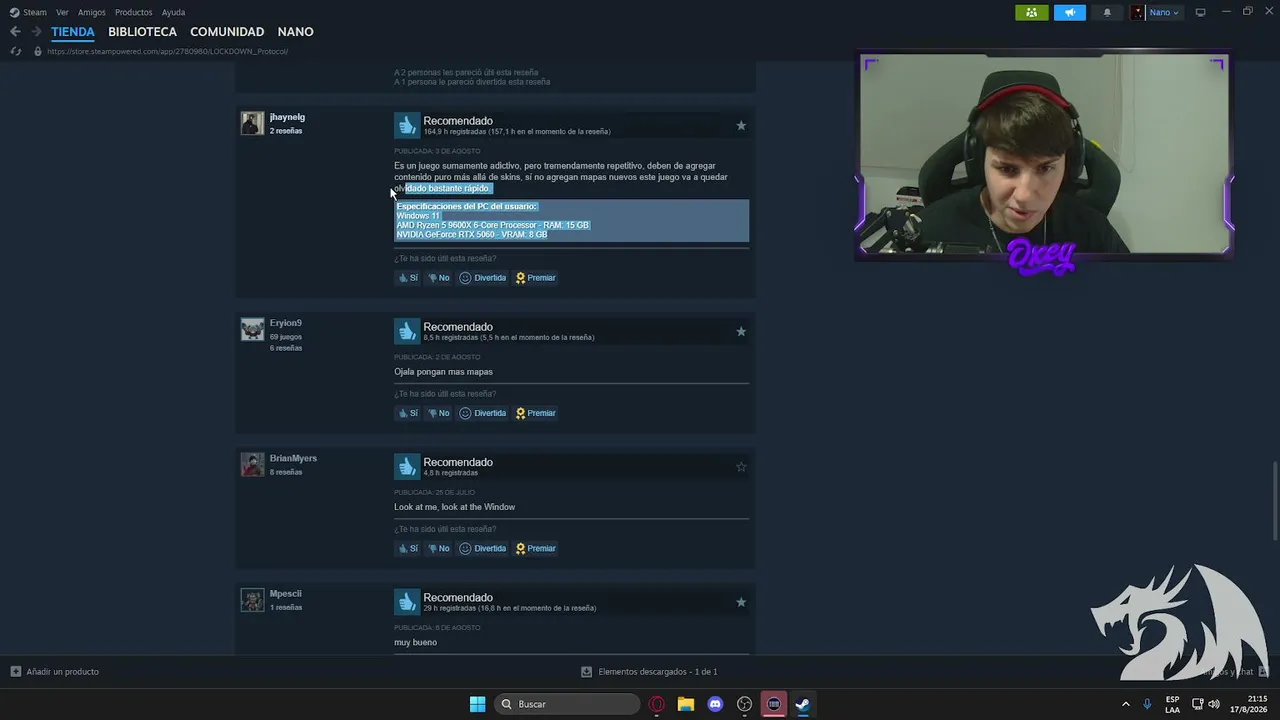Click thumbs-up icon on Mpescii's review
The image size is (1280, 720).
pos(407,602)
